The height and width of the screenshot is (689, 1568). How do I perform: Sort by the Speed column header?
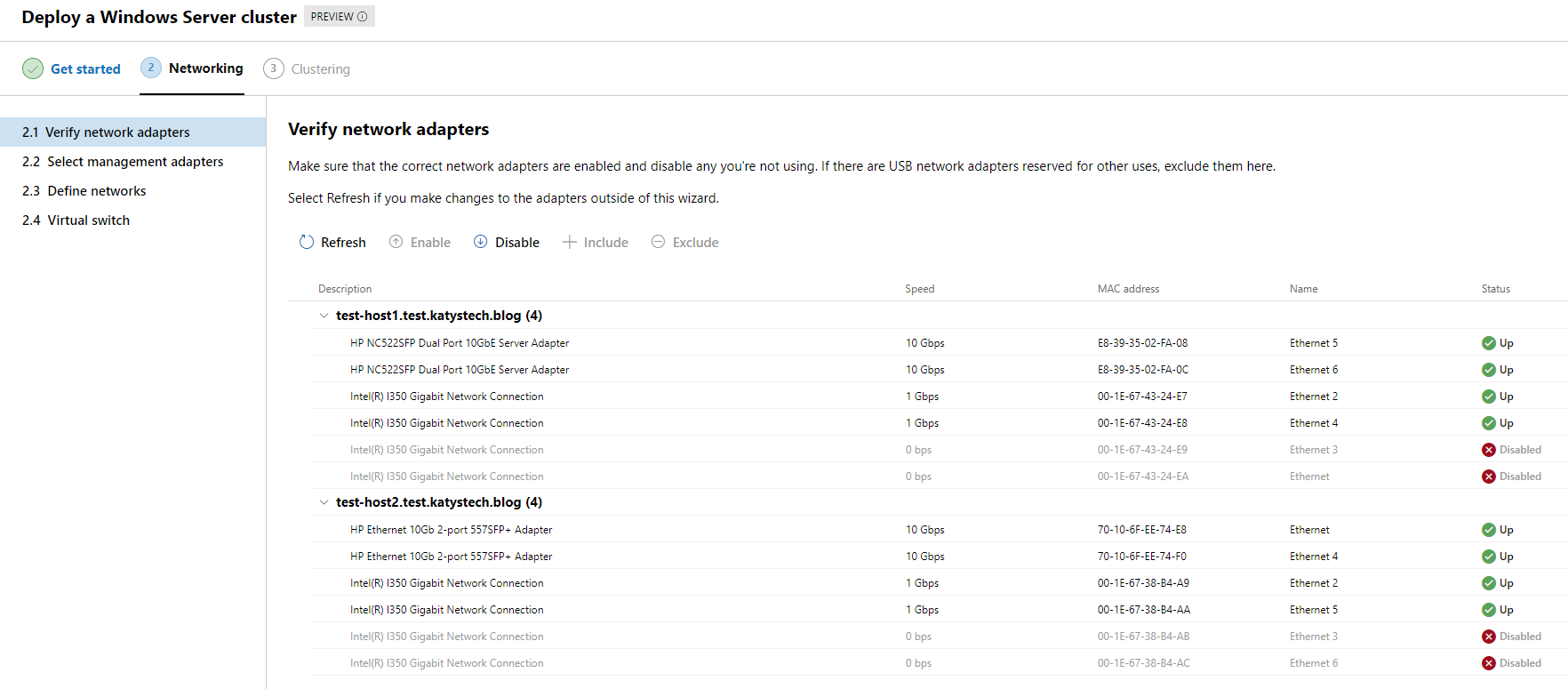click(919, 289)
